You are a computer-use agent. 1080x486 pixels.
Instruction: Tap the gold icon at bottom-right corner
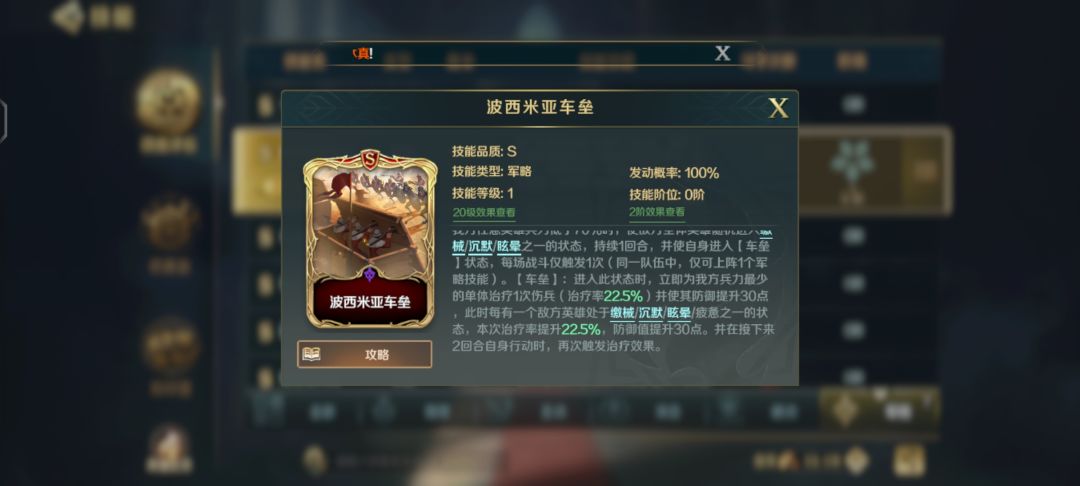point(909,461)
